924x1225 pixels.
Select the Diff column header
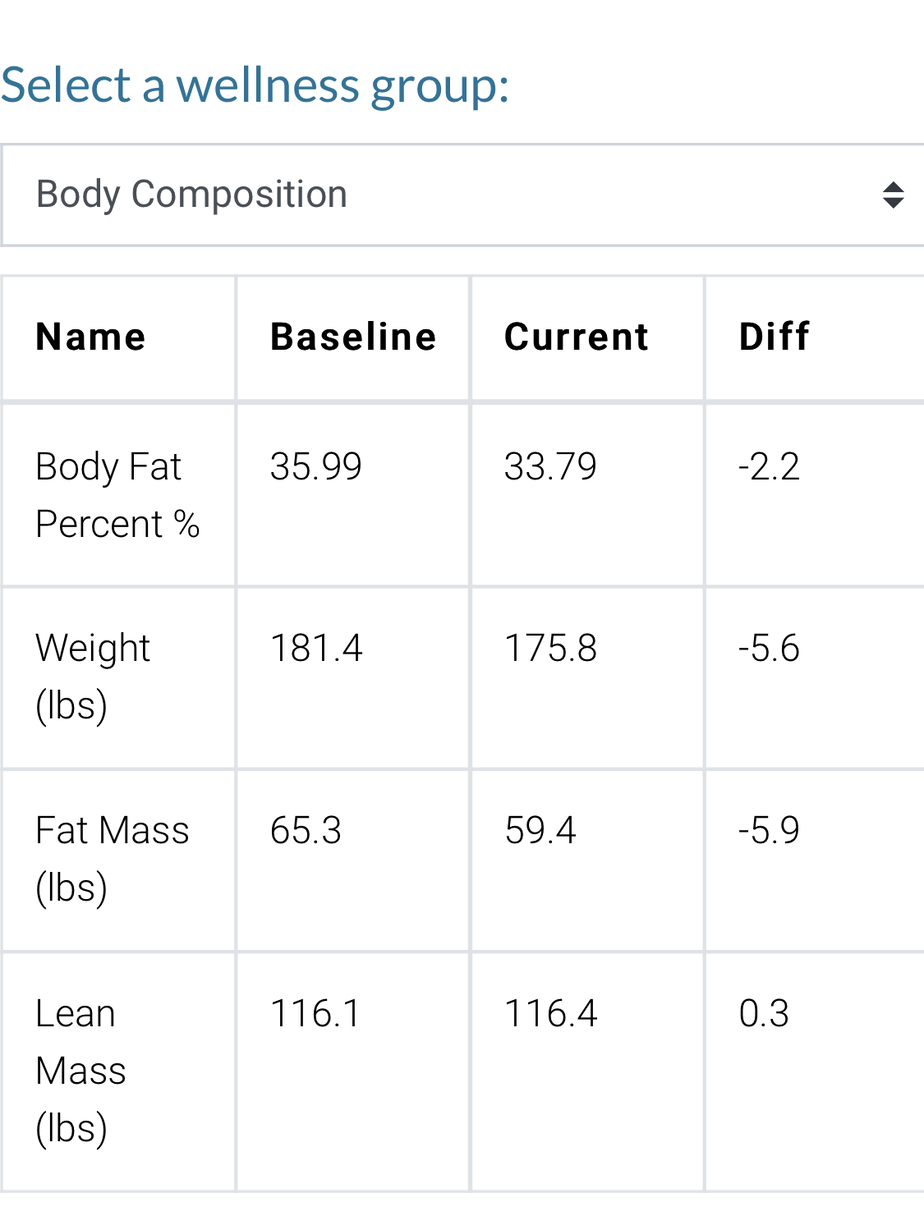point(774,337)
